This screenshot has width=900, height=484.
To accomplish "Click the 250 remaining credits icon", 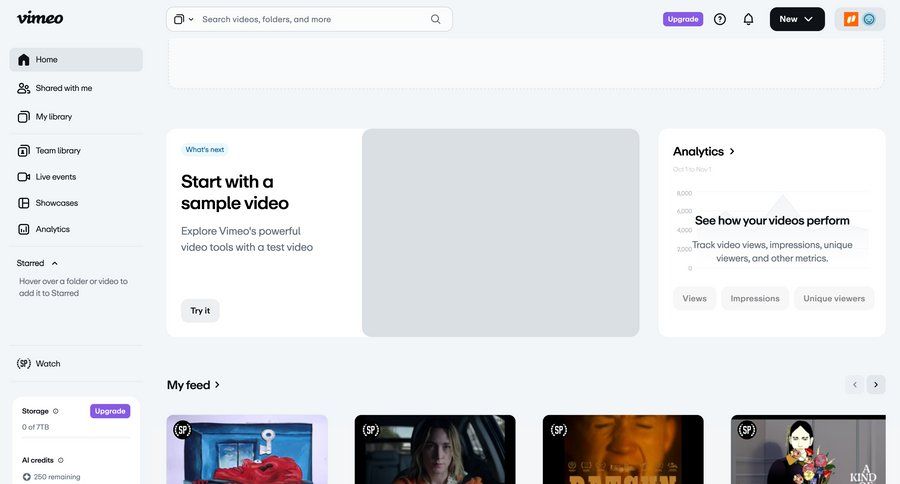I will 26,477.
